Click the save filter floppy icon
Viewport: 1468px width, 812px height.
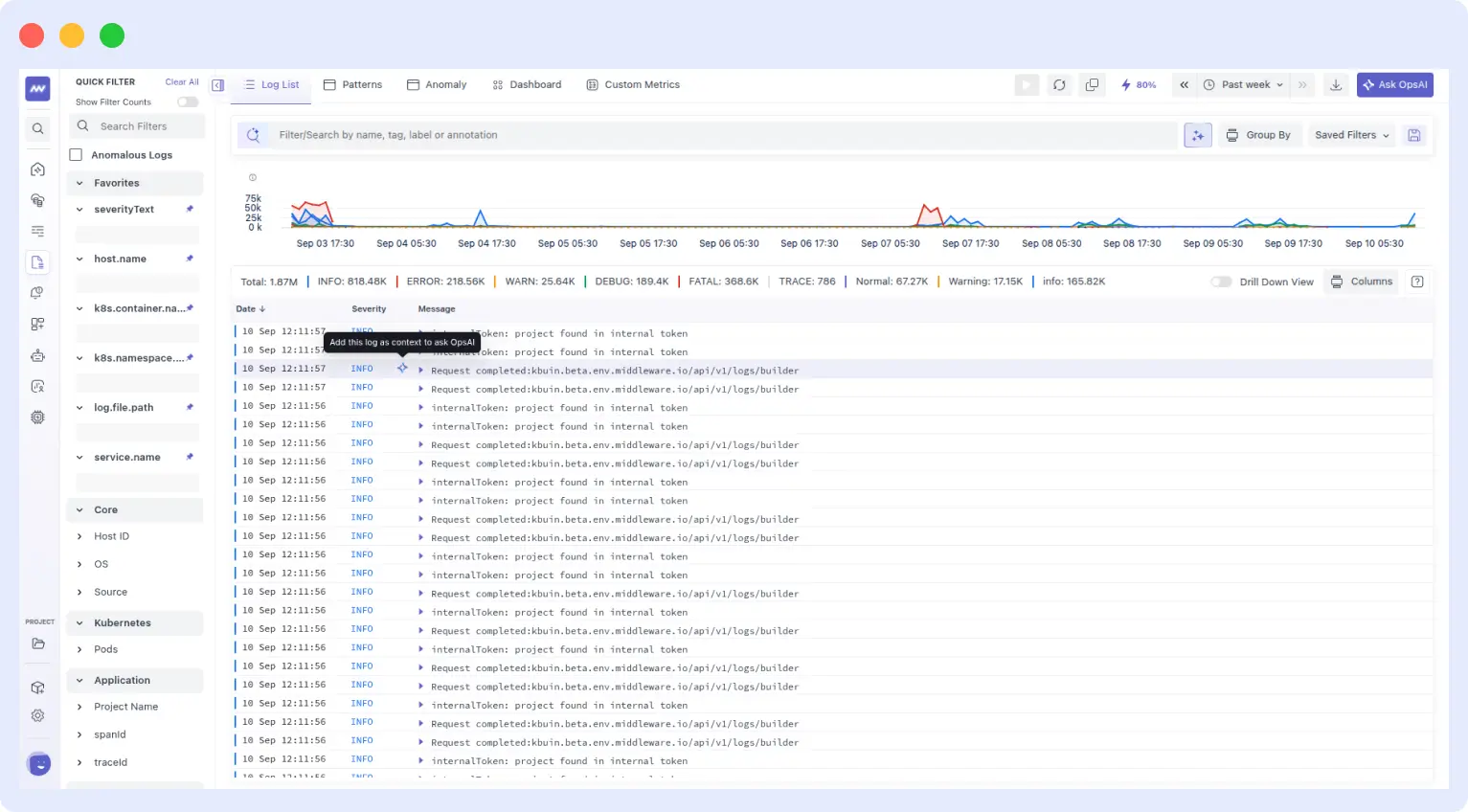(x=1413, y=136)
